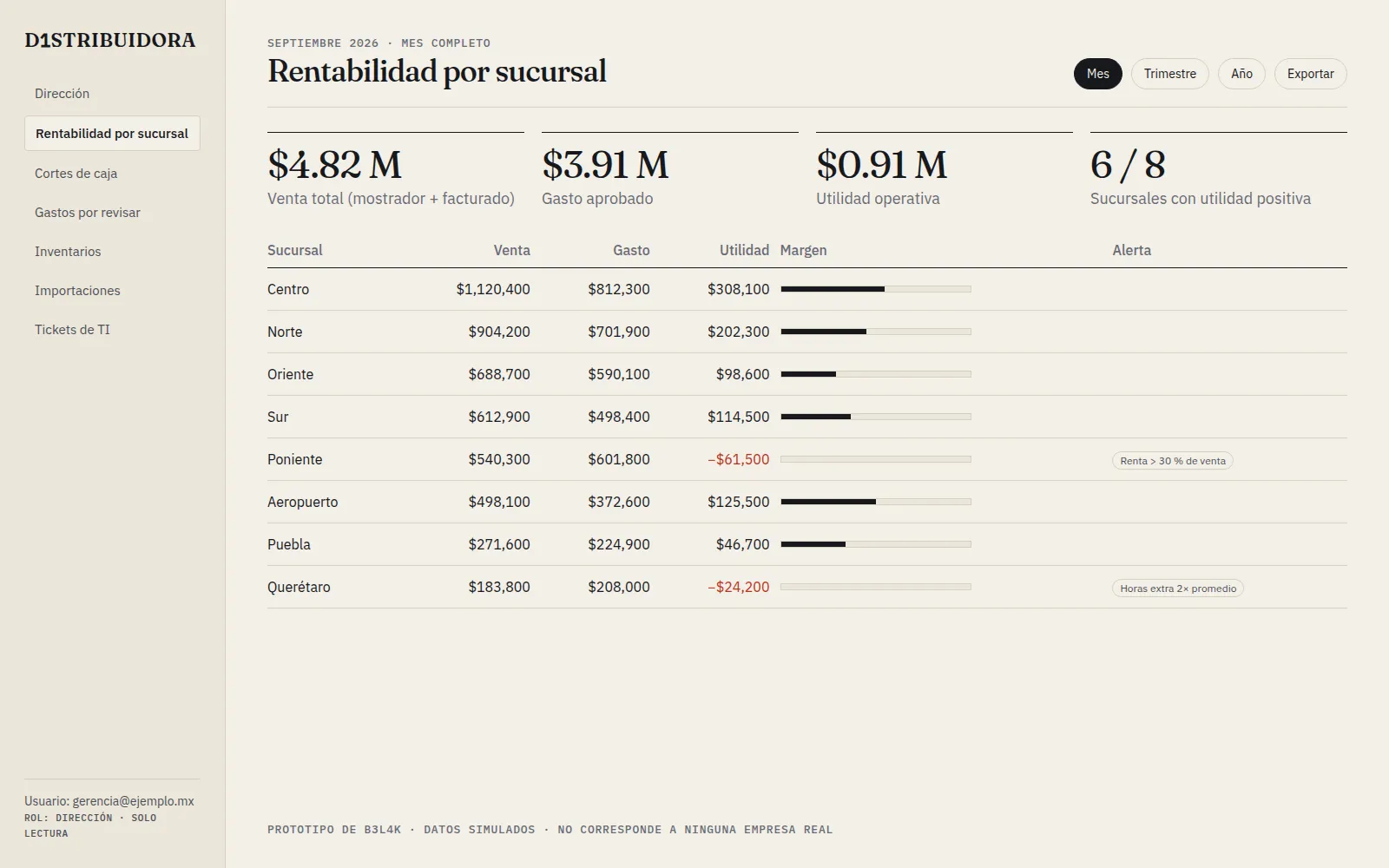Click the 'Horas extra 2× promedio' alert tag

pos(1178,589)
